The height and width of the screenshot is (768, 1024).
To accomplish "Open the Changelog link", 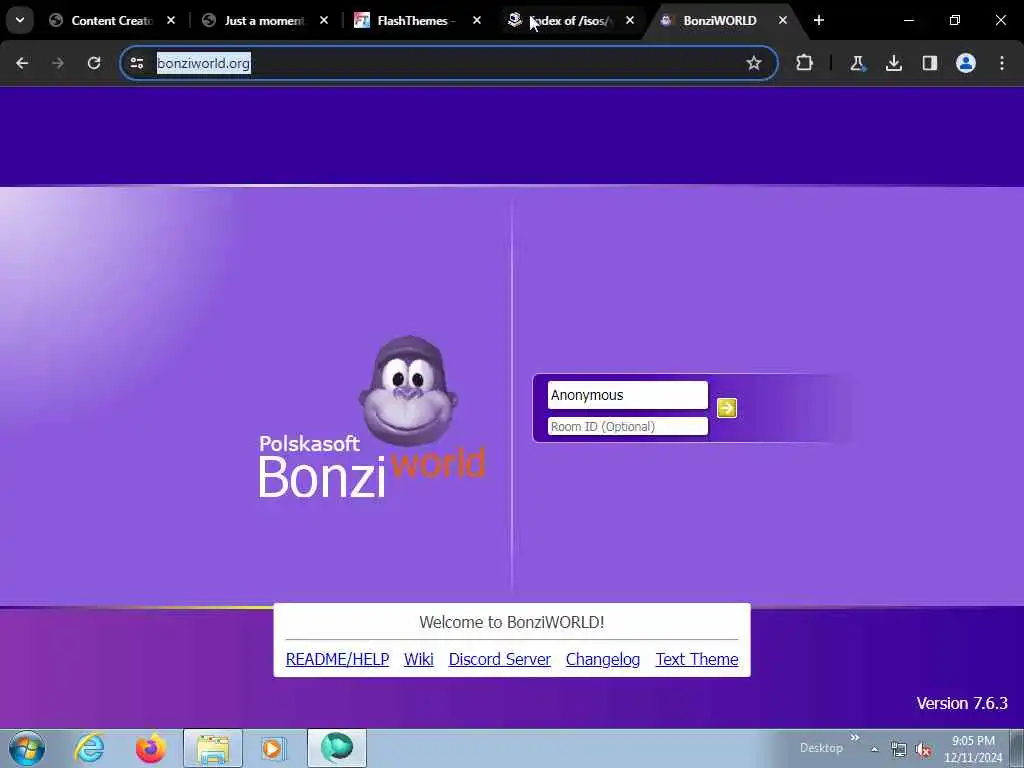I will pos(603,660).
